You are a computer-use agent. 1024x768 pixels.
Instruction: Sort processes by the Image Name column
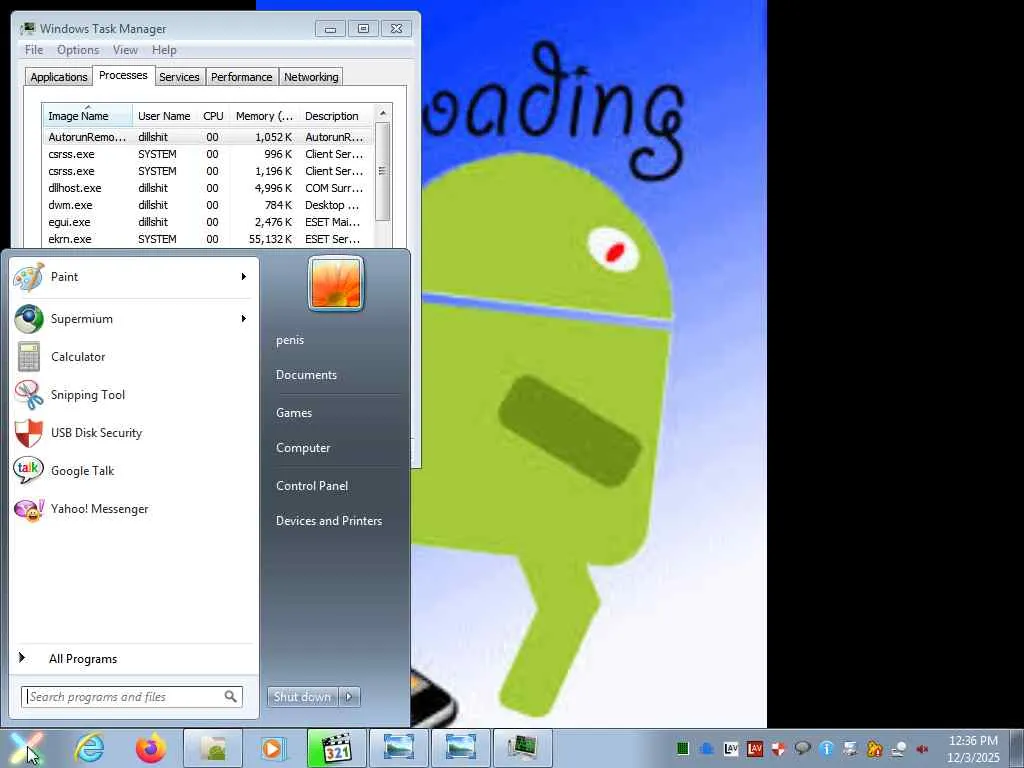point(88,116)
